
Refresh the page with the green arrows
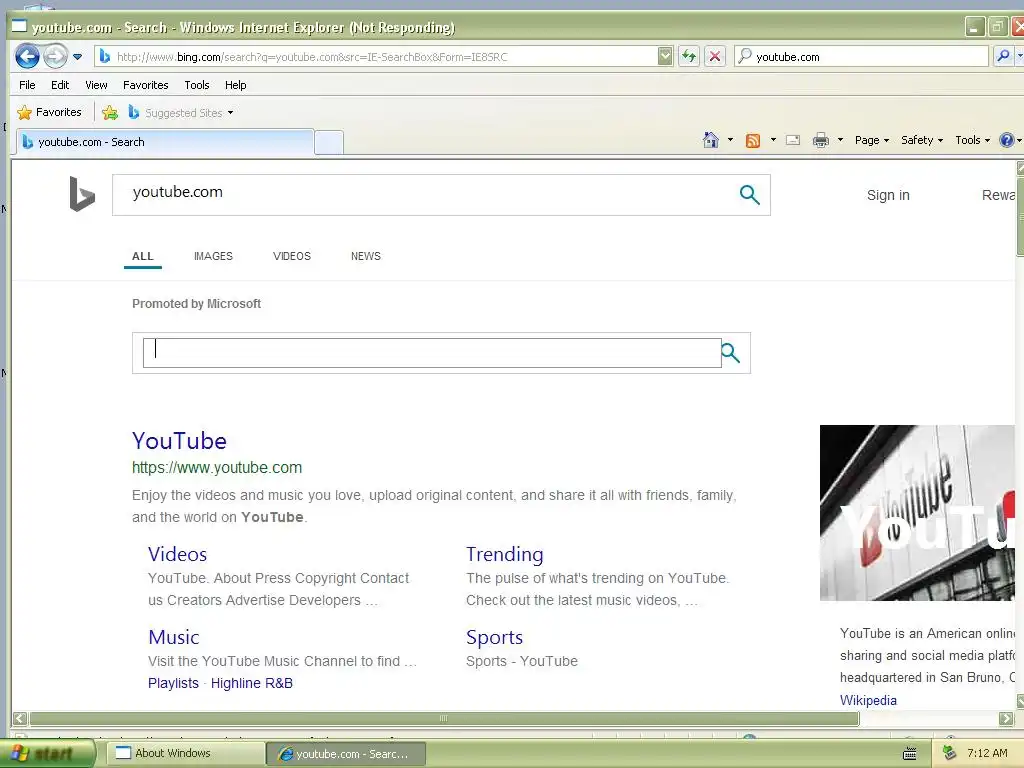click(689, 56)
